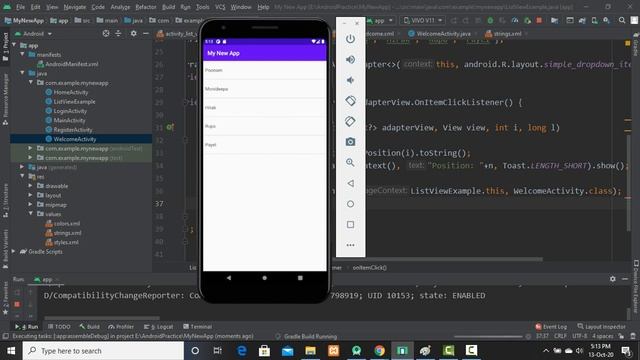Lower volume with emulator volume down icon
This screenshot has height=360, width=640.
point(350,80)
